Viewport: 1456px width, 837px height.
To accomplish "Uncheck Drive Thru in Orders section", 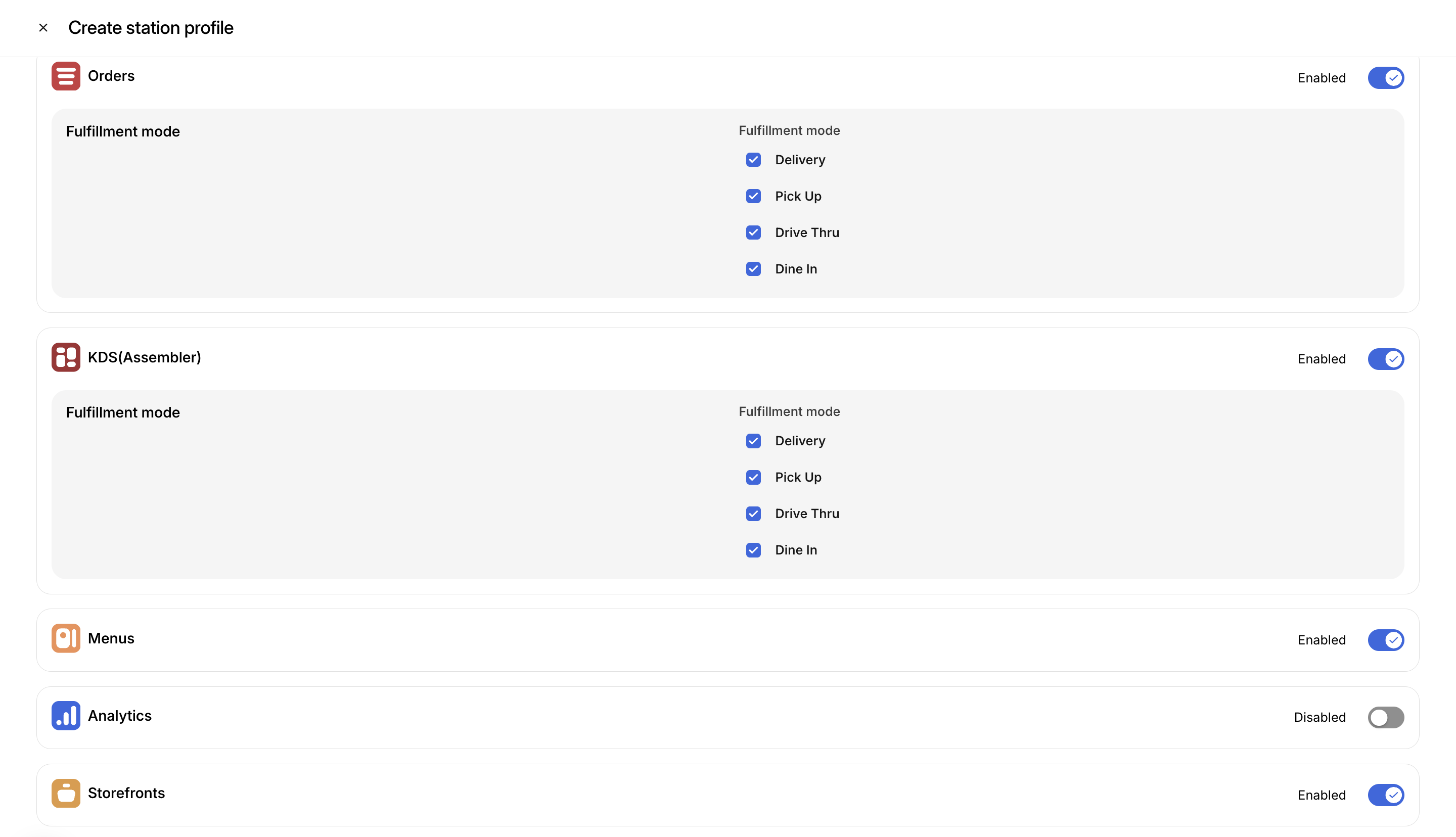I will pos(753,232).
